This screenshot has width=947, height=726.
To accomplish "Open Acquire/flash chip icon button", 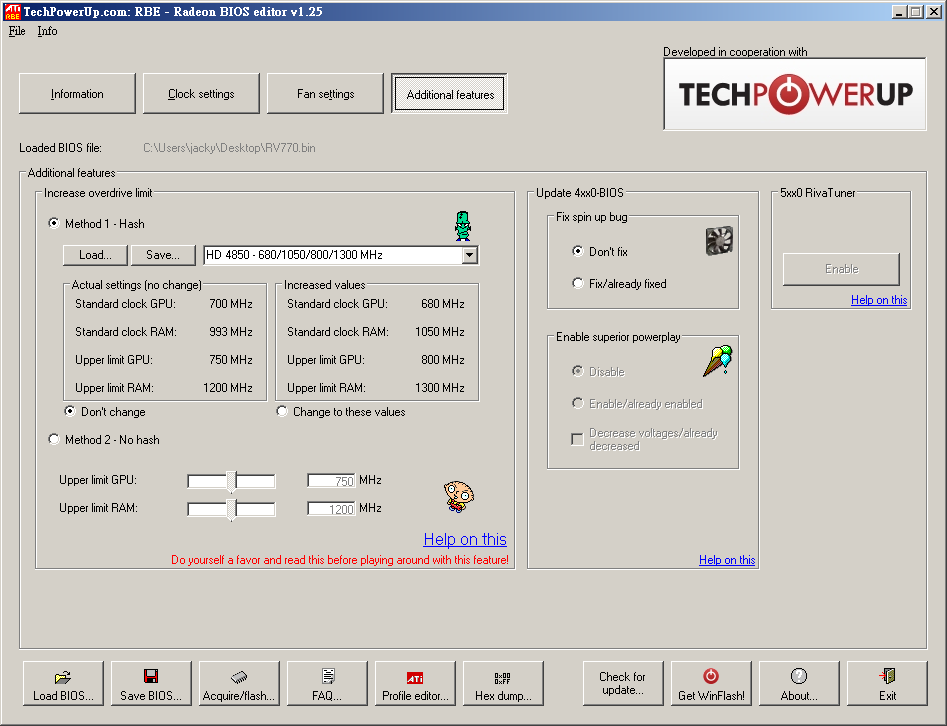I will tap(239, 683).
